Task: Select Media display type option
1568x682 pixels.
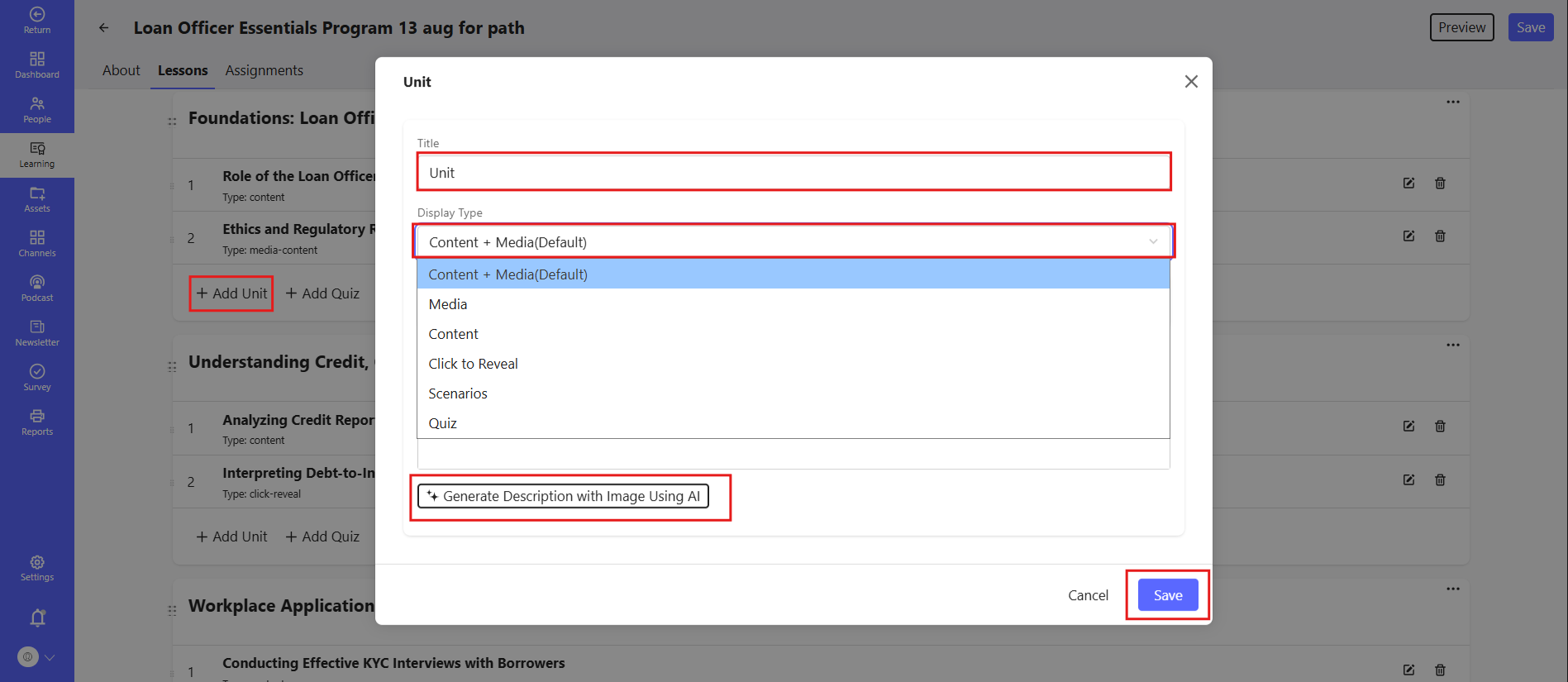Action: (794, 304)
